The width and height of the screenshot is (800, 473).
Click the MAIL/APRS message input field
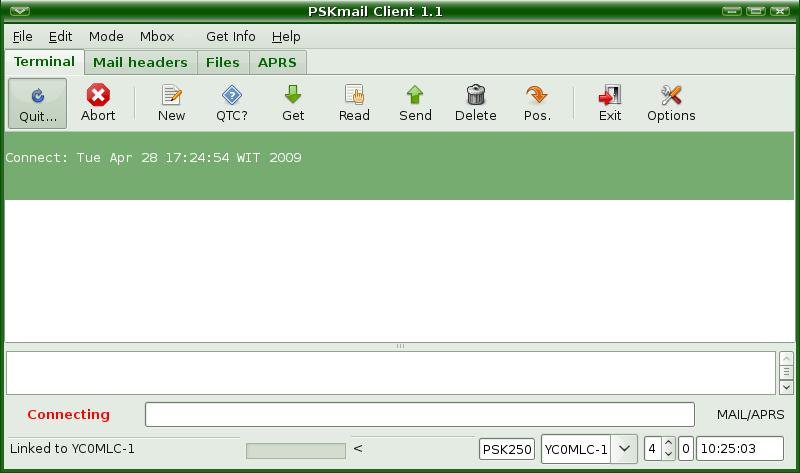419,414
